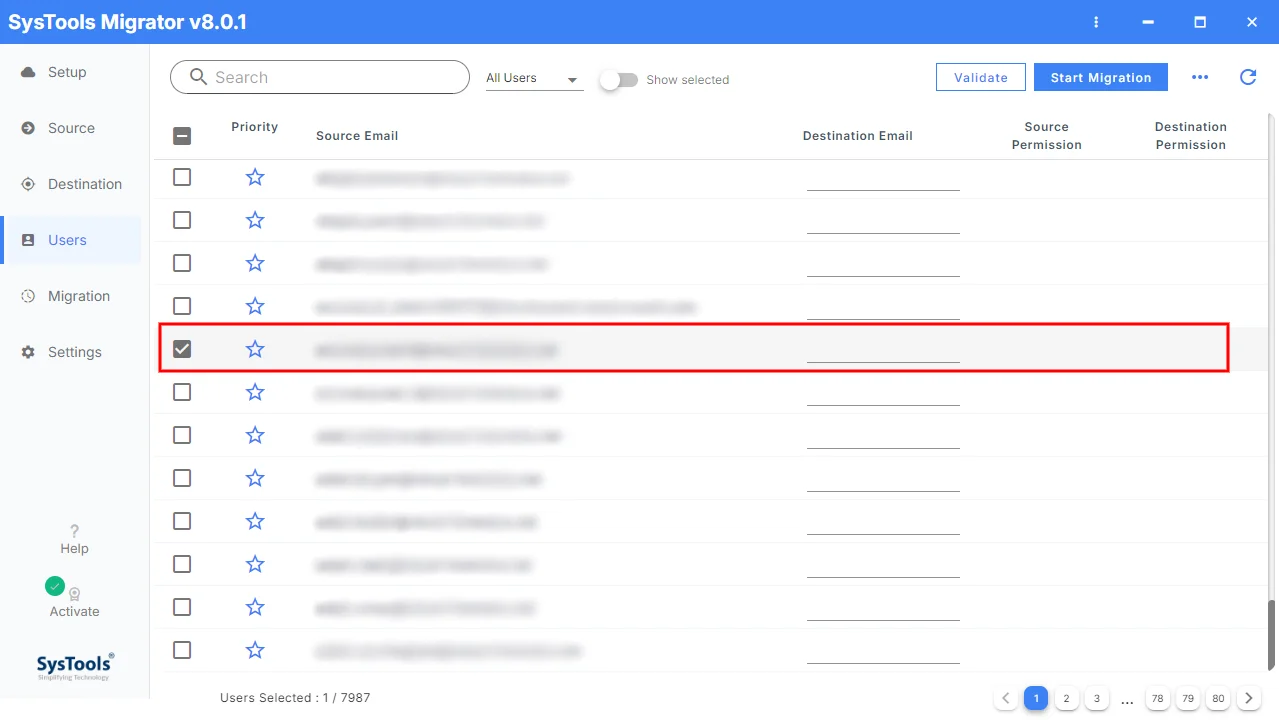Go to the next page arrow

(x=1248, y=698)
